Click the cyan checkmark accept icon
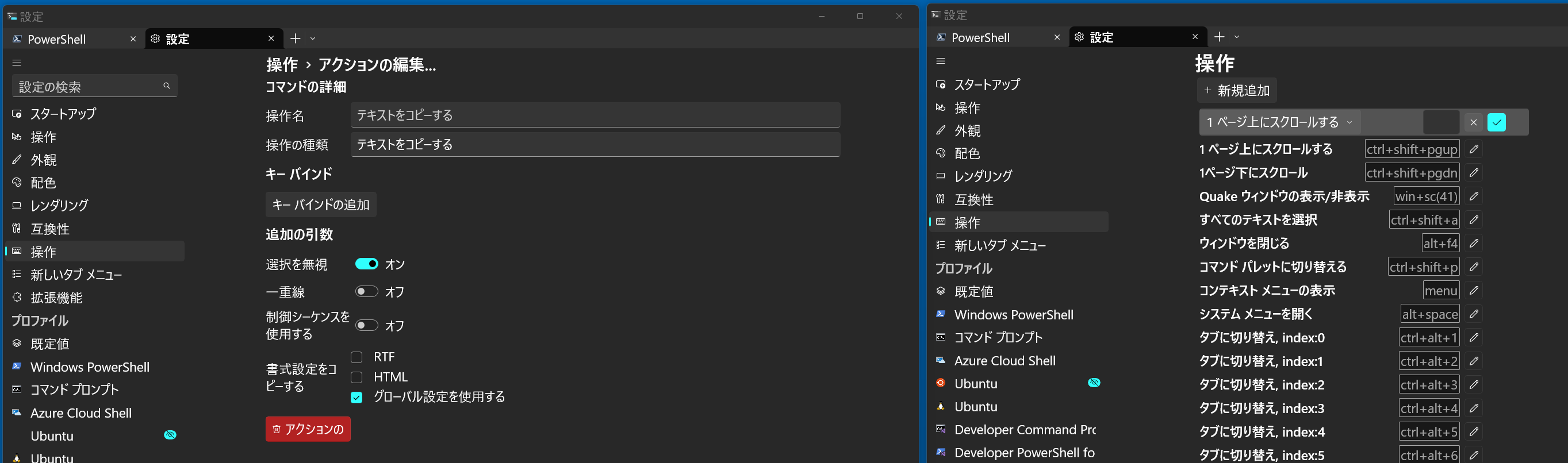 [1496, 122]
